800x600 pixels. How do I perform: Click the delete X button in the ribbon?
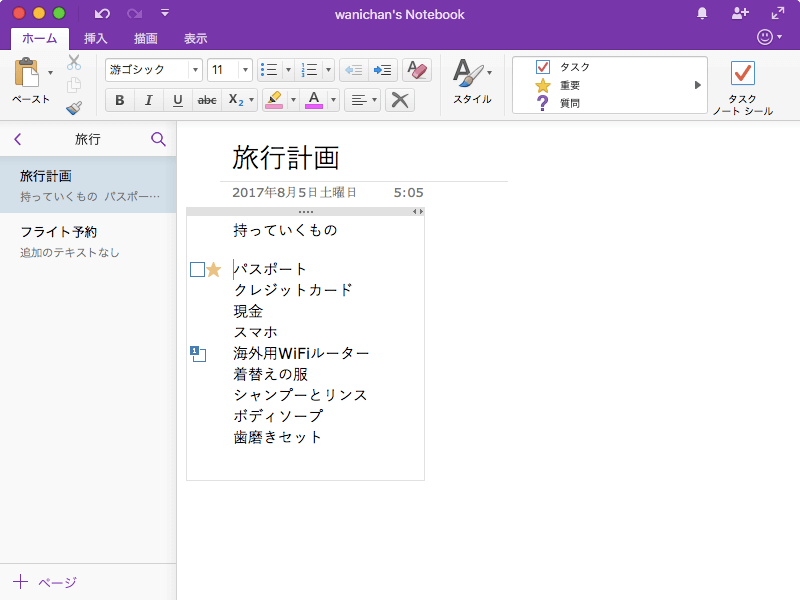tap(400, 100)
